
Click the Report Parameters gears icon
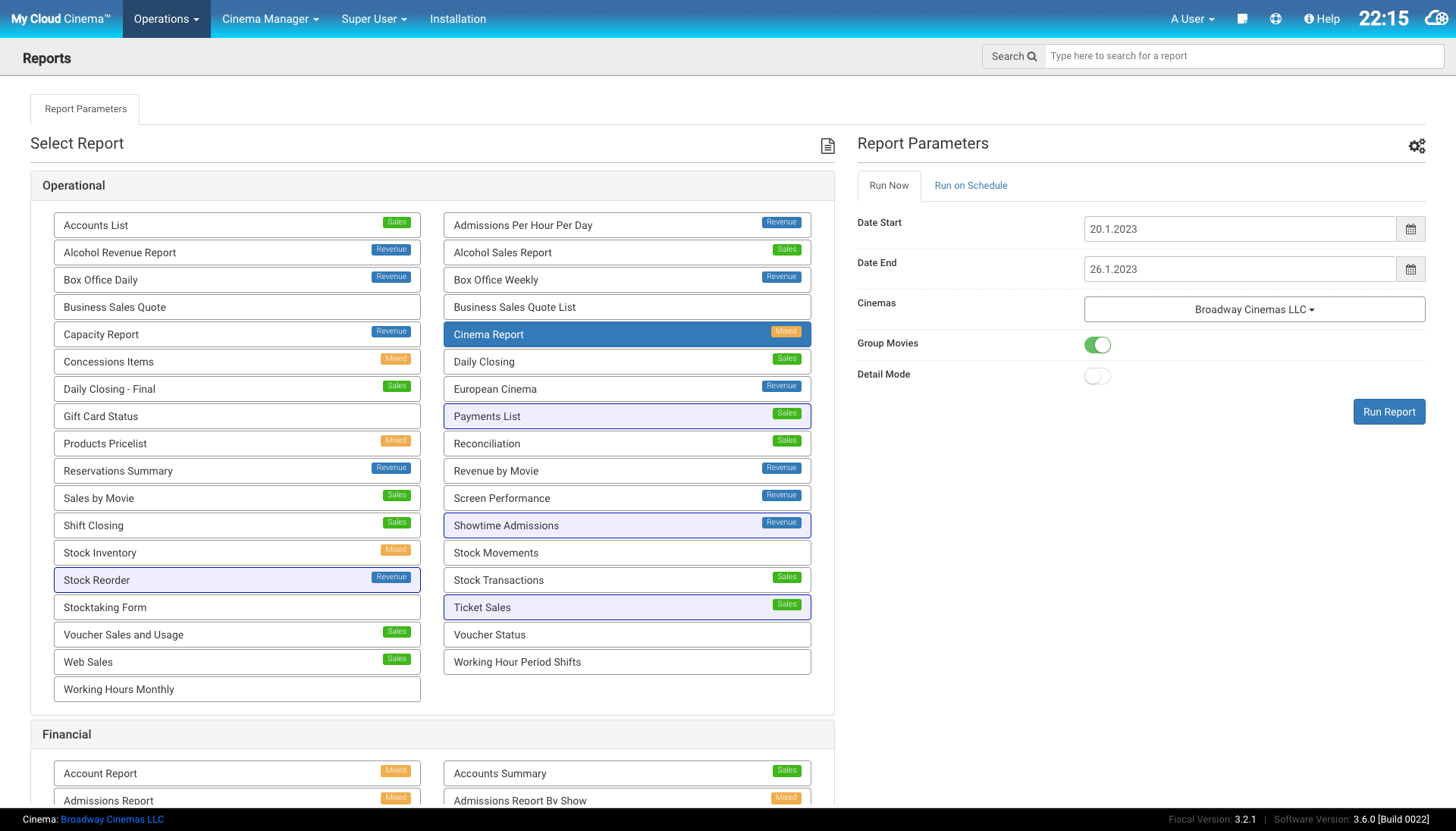coord(1417,146)
